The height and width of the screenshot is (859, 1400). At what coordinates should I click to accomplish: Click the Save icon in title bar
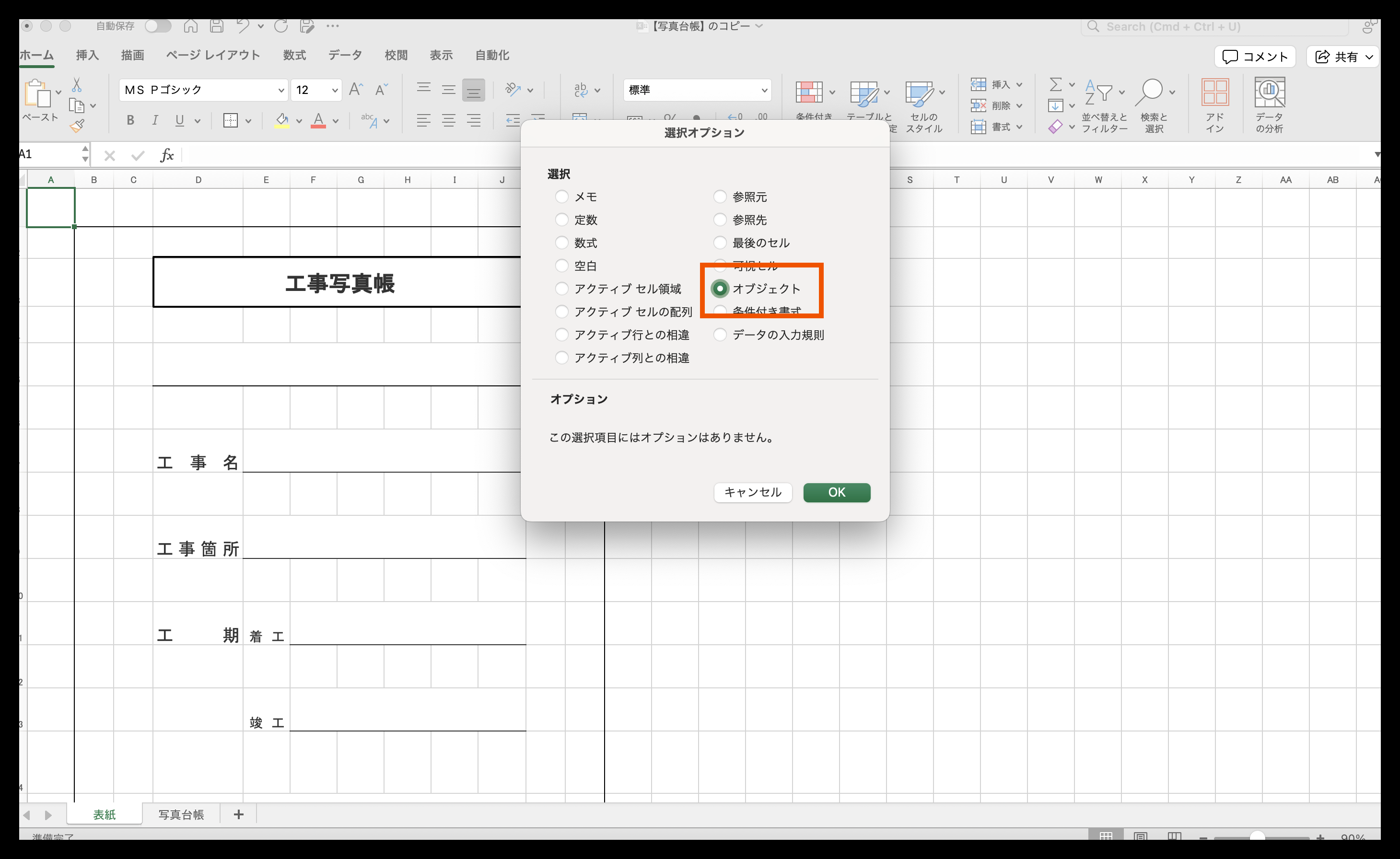point(217,25)
